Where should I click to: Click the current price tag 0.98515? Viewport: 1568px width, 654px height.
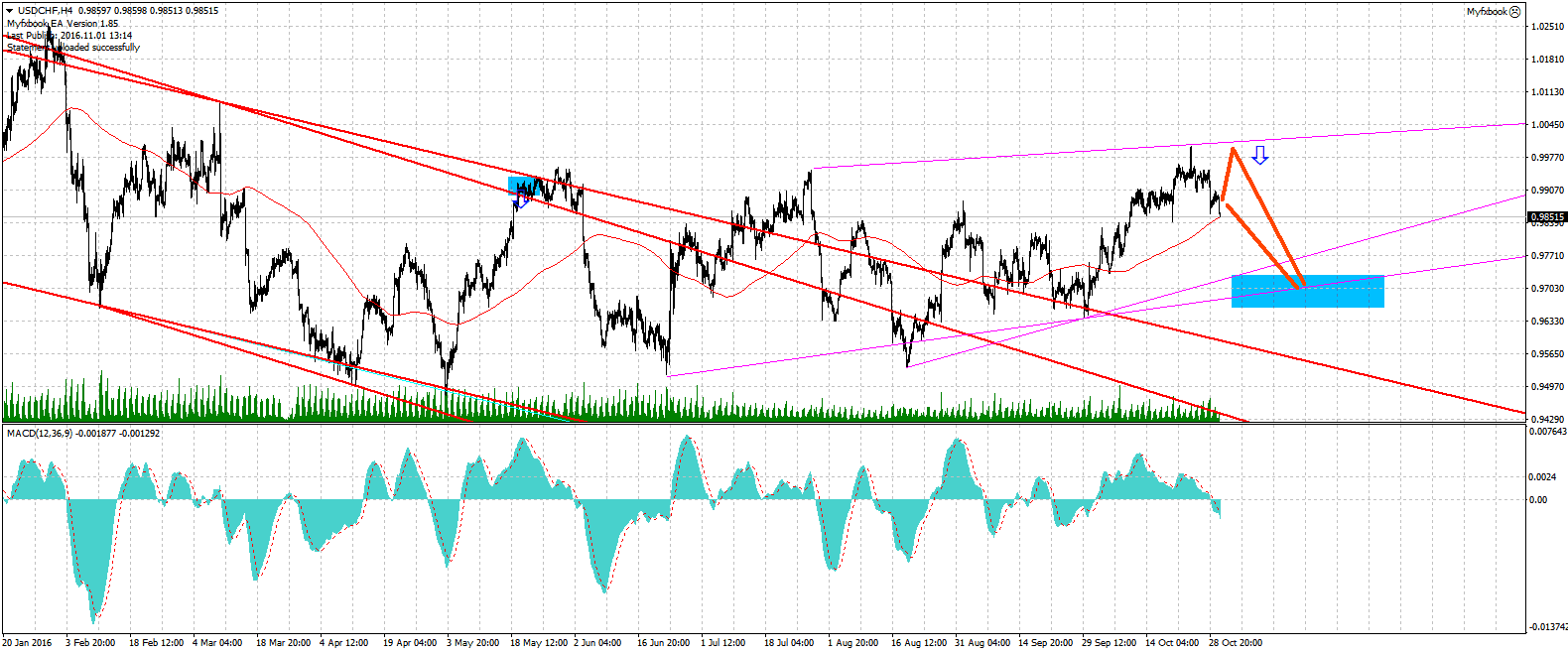click(x=1547, y=216)
